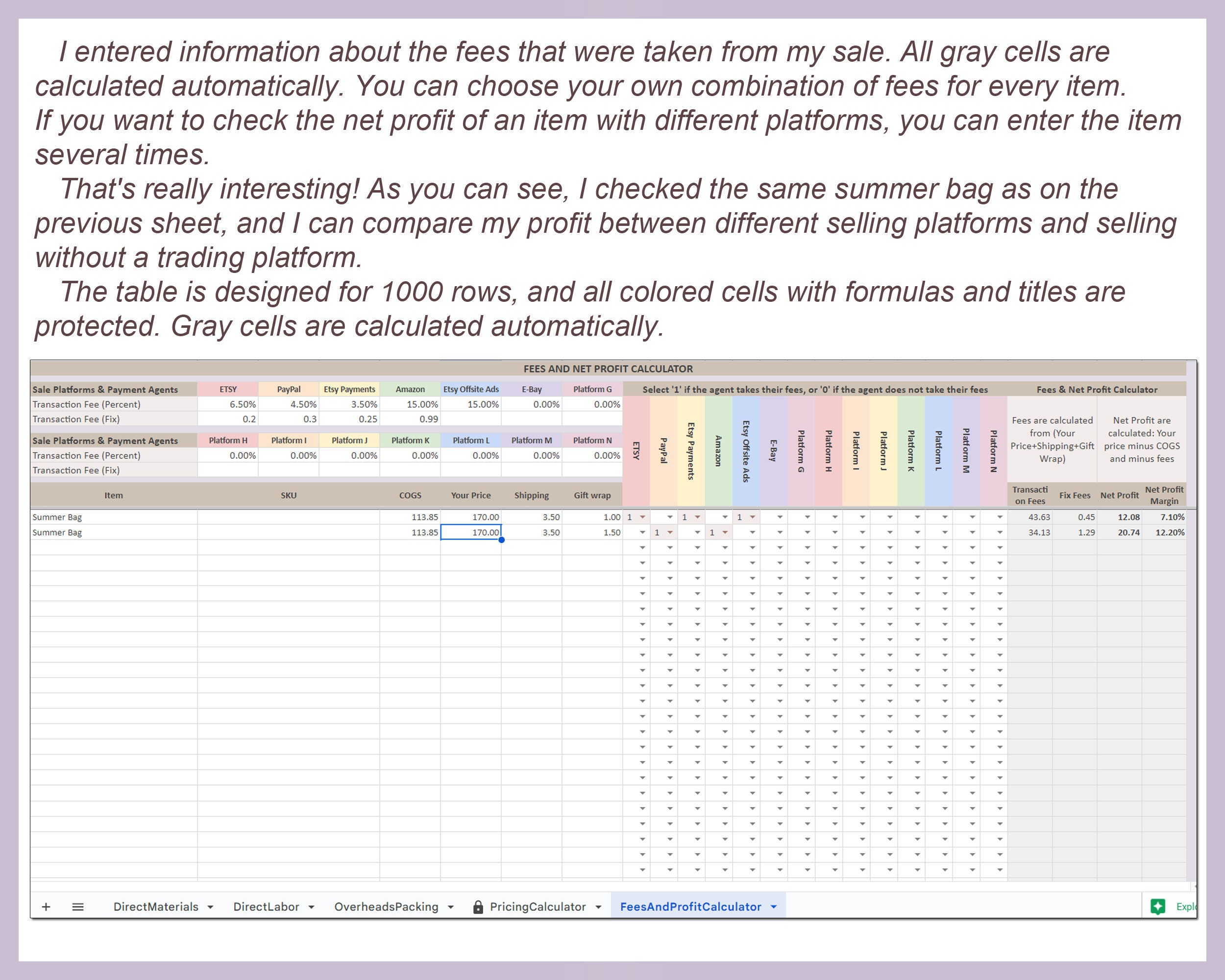Click the Platform K header cell
This screenshot has height=980, width=1225.
pyautogui.click(x=410, y=441)
